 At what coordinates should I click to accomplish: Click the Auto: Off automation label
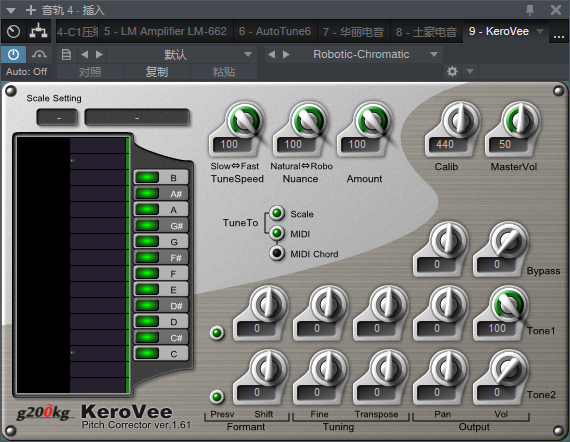point(26,72)
